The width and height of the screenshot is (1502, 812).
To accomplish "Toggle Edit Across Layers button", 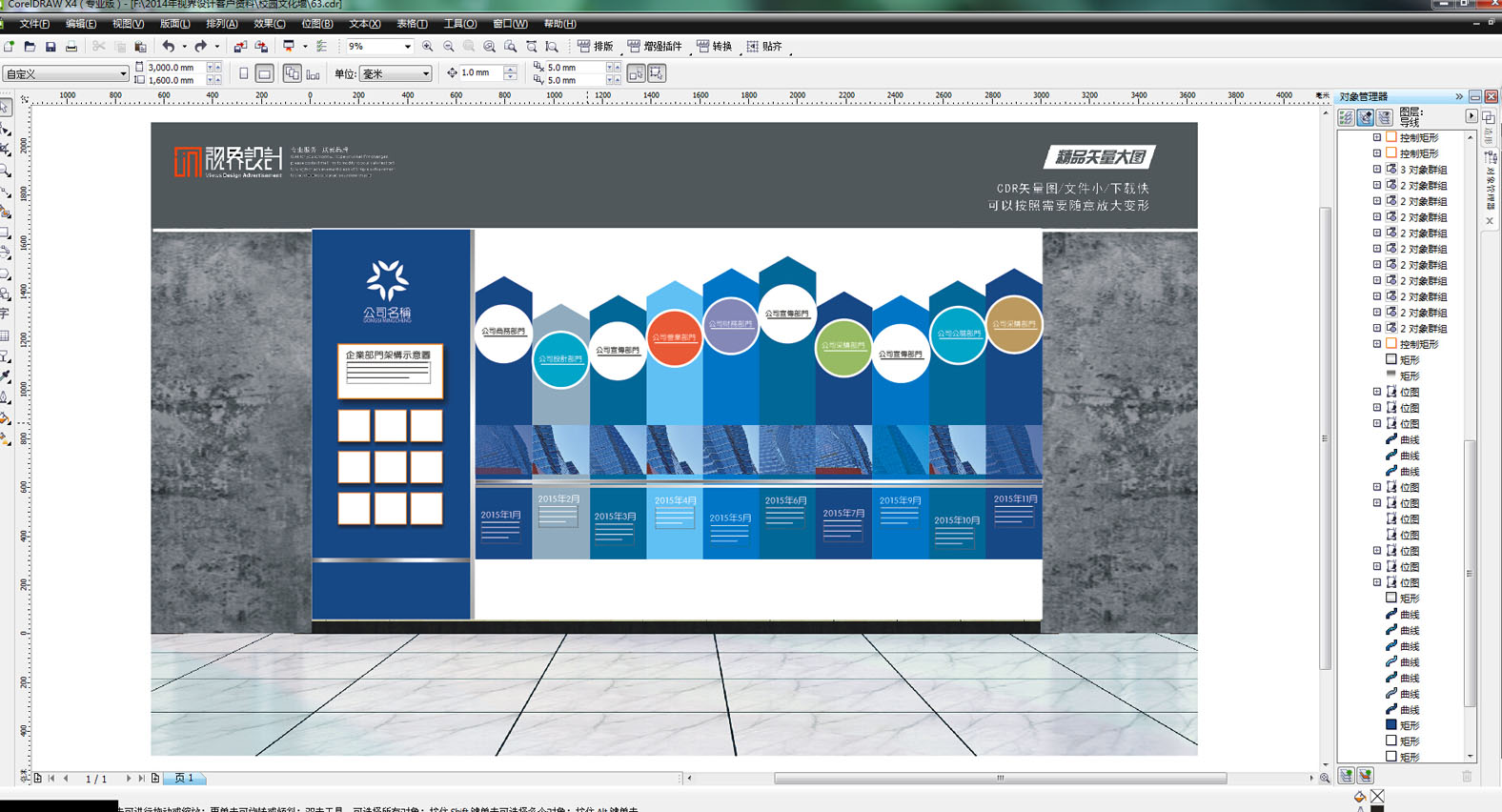I will tap(1365, 117).
